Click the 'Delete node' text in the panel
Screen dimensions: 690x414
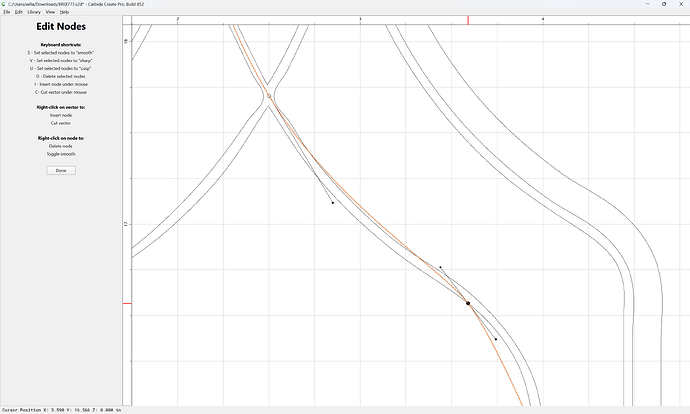point(61,146)
